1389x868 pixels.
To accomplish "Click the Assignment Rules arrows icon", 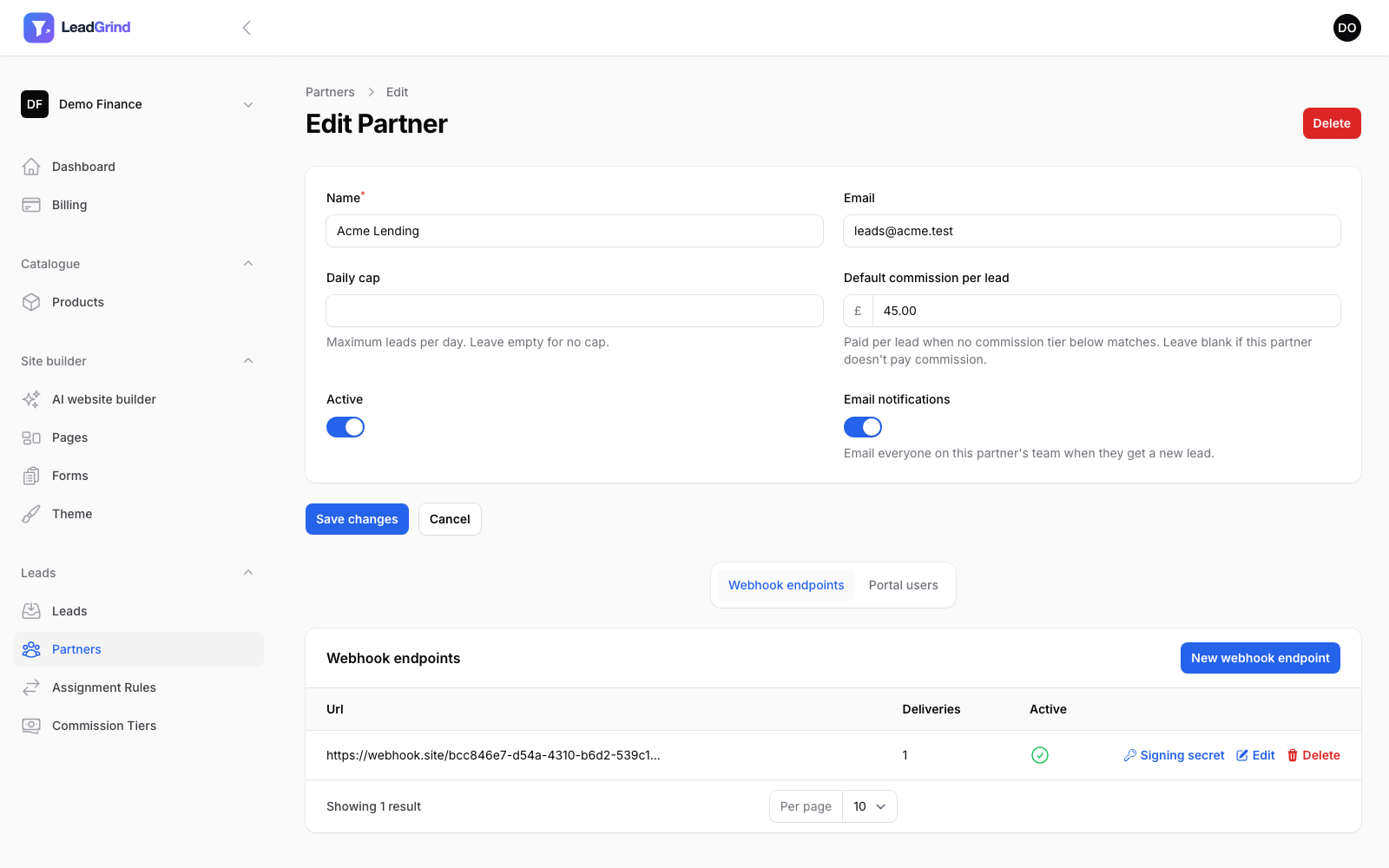I will [31, 687].
